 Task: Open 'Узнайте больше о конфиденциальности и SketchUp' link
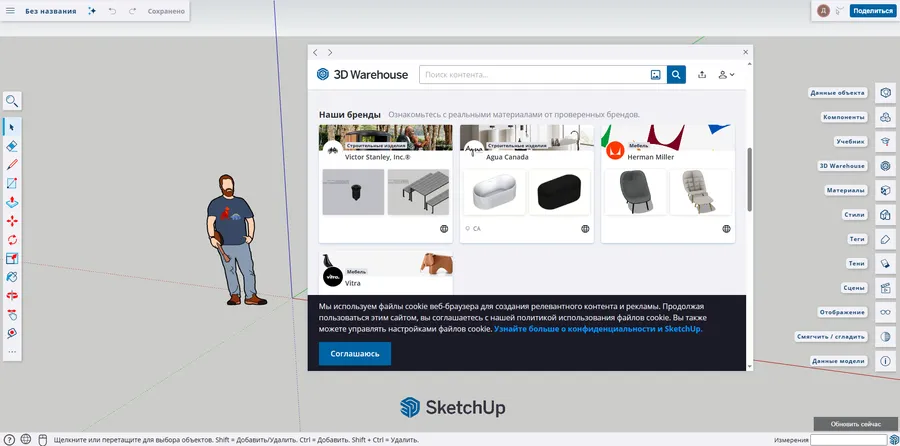pos(598,329)
